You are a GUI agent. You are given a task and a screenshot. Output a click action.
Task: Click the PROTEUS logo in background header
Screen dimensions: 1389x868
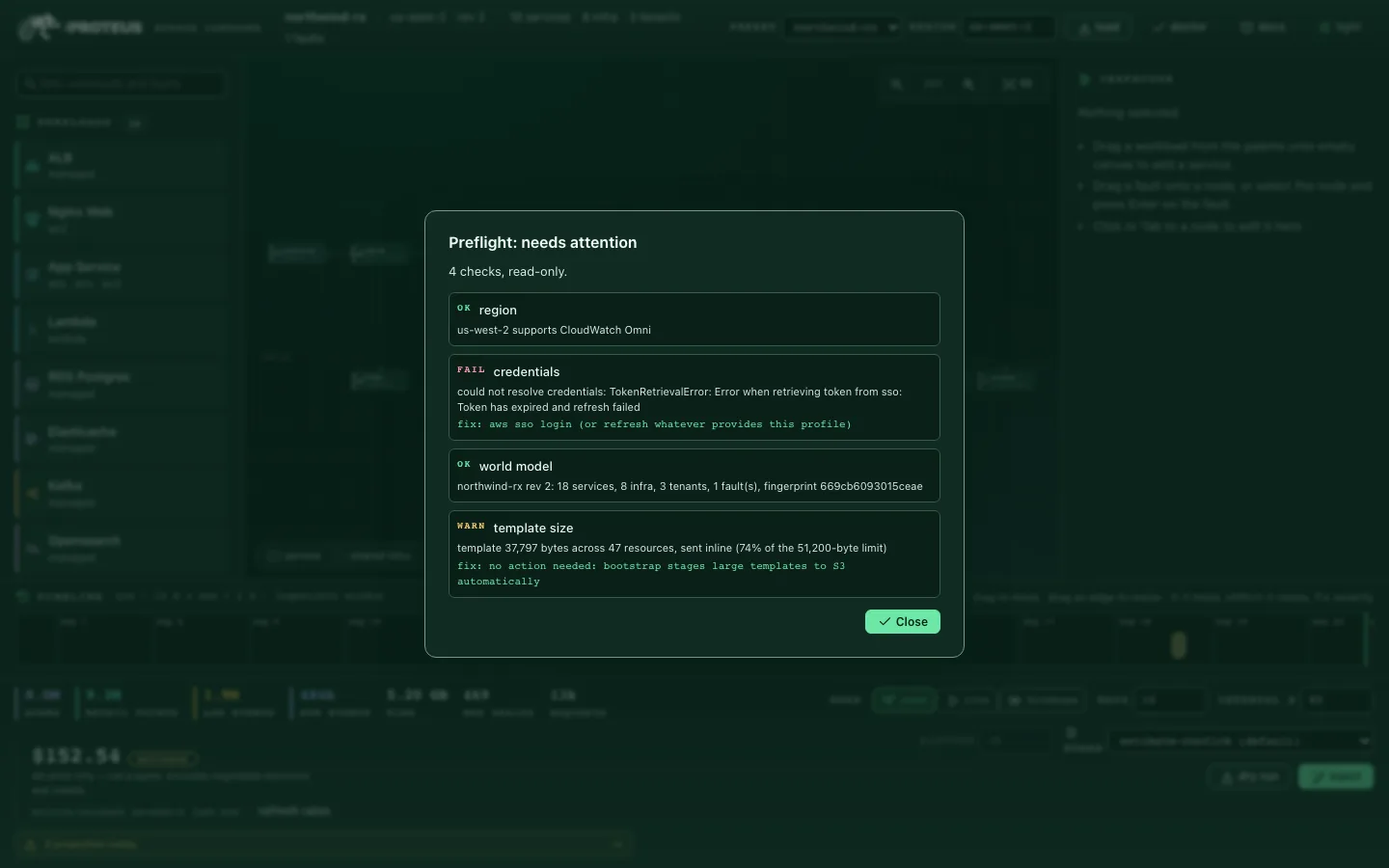(x=80, y=28)
